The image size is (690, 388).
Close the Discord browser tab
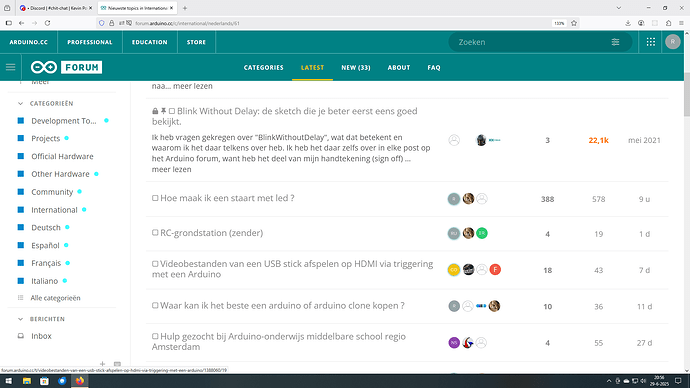[x=91, y=8]
